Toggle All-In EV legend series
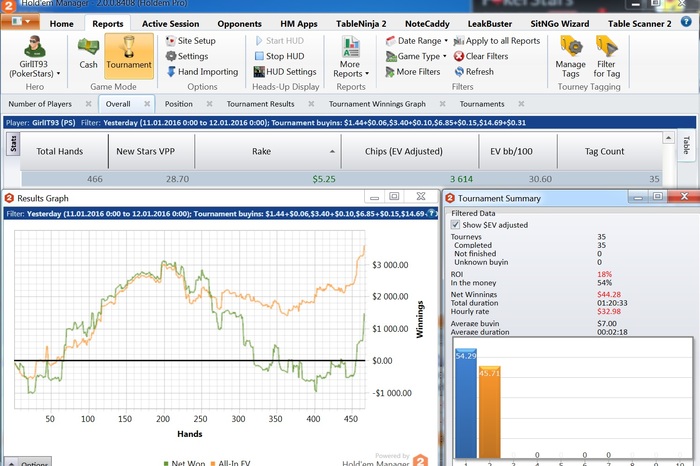700x466 pixels. (x=230, y=463)
